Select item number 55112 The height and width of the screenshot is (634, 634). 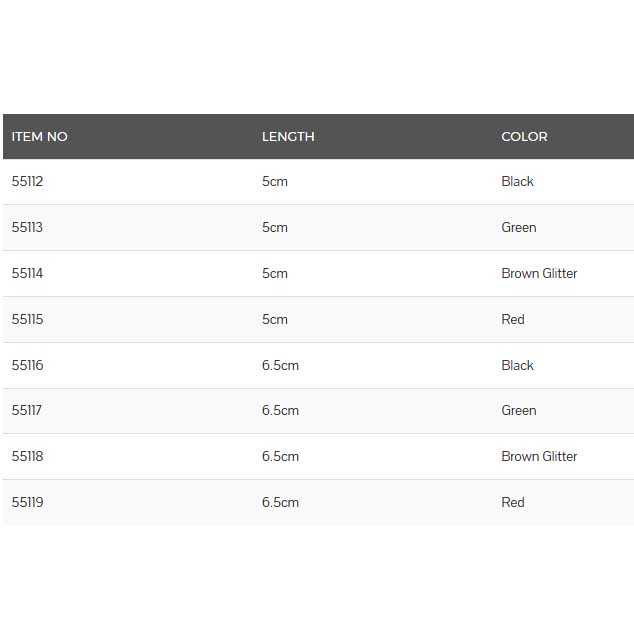click(x=28, y=182)
